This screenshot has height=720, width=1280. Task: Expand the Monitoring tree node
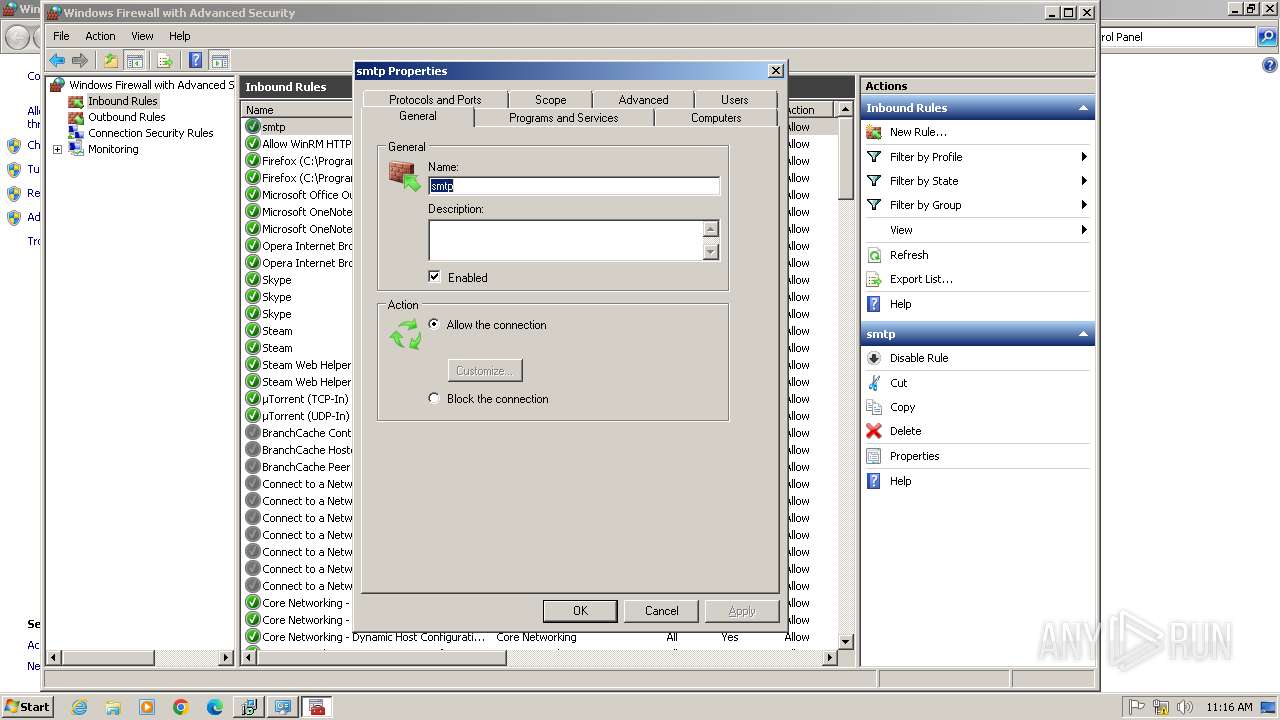[57, 149]
